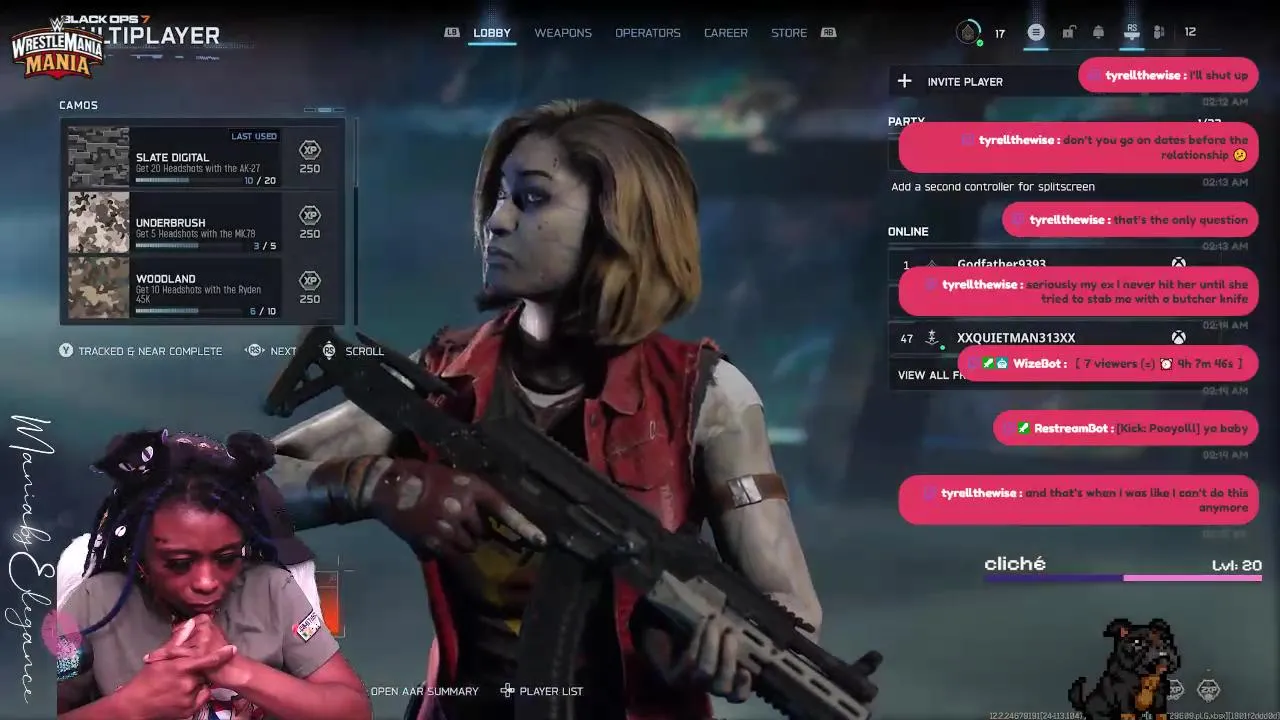1280x720 pixels.
Task: Click the RS button icon beside Next
Action: pyautogui.click(x=254, y=351)
